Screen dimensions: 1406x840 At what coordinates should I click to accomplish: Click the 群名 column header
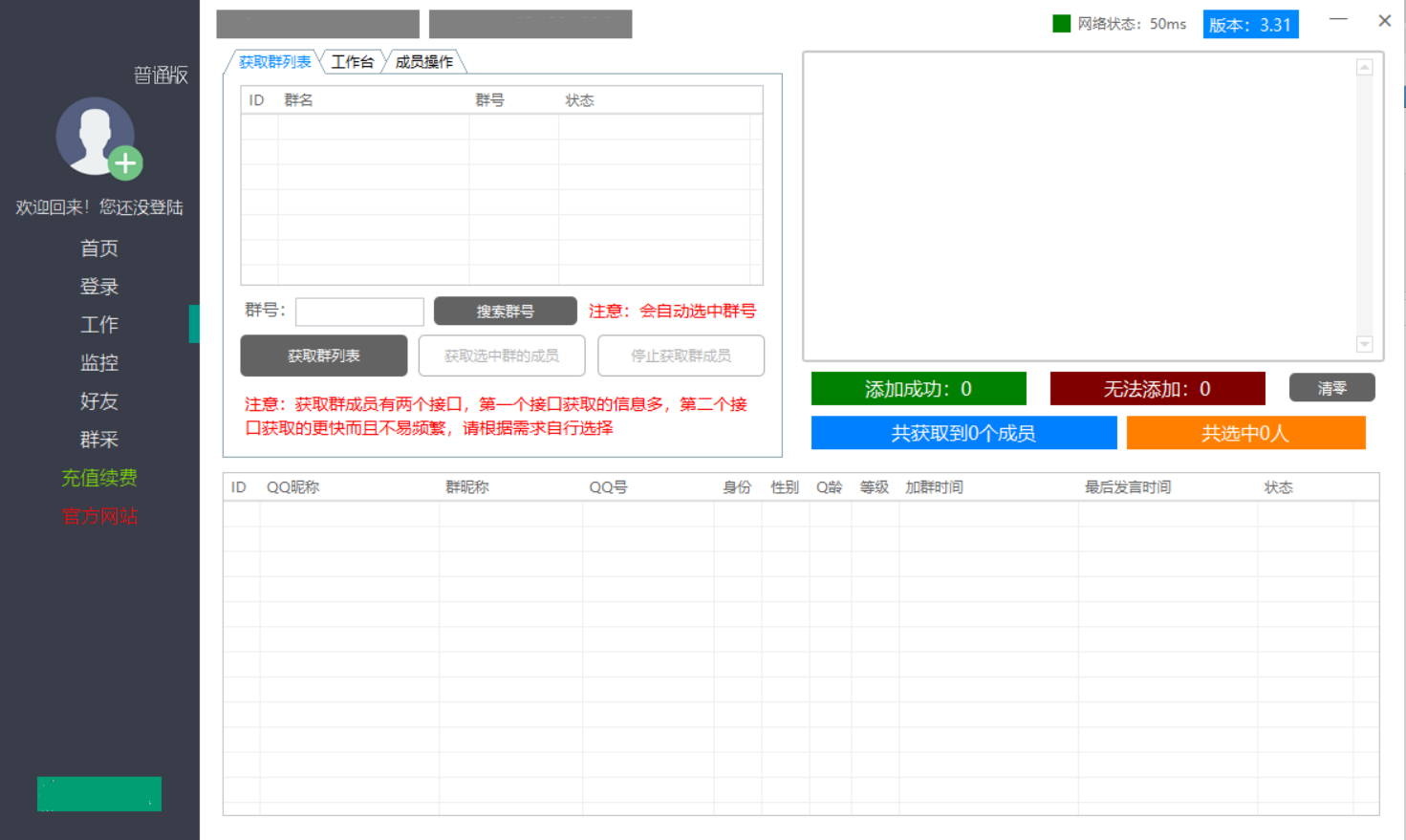click(298, 100)
